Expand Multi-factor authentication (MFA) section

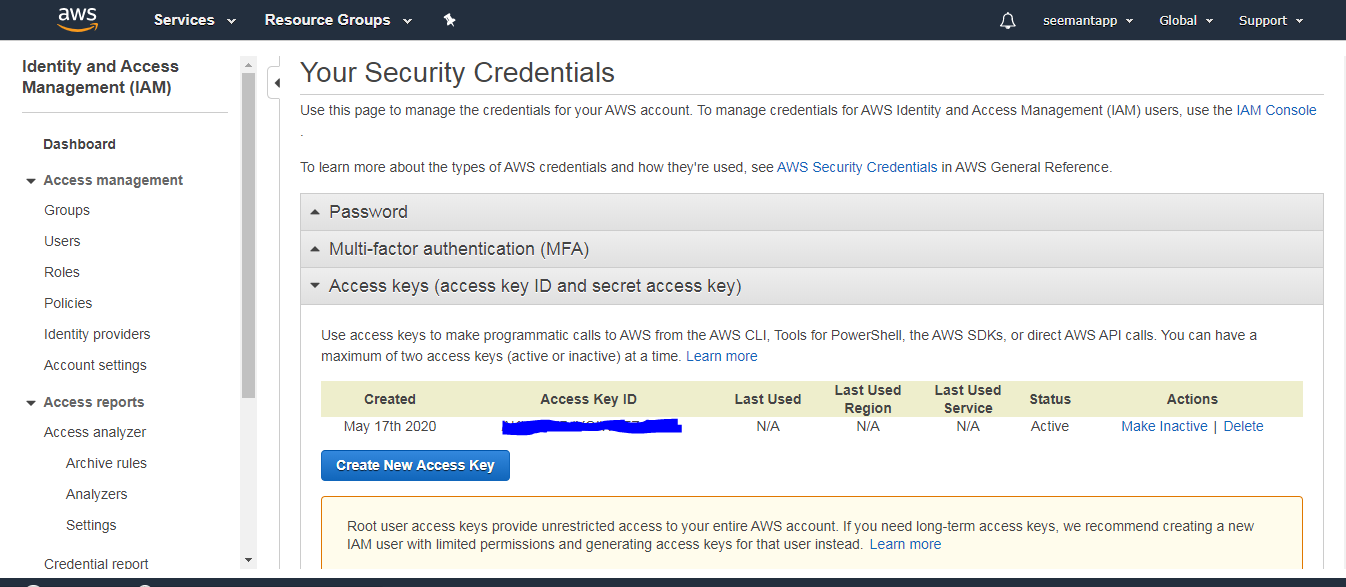[811, 249]
